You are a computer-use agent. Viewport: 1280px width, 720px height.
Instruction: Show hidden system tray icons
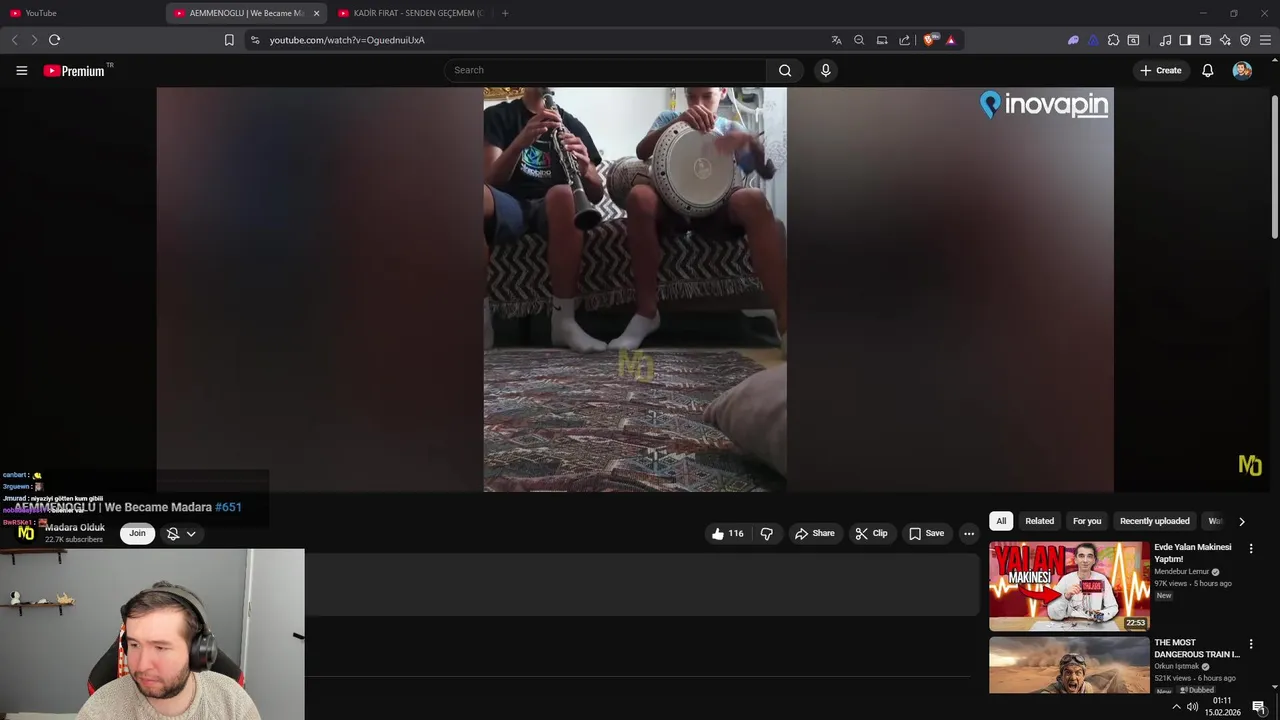(1176, 707)
